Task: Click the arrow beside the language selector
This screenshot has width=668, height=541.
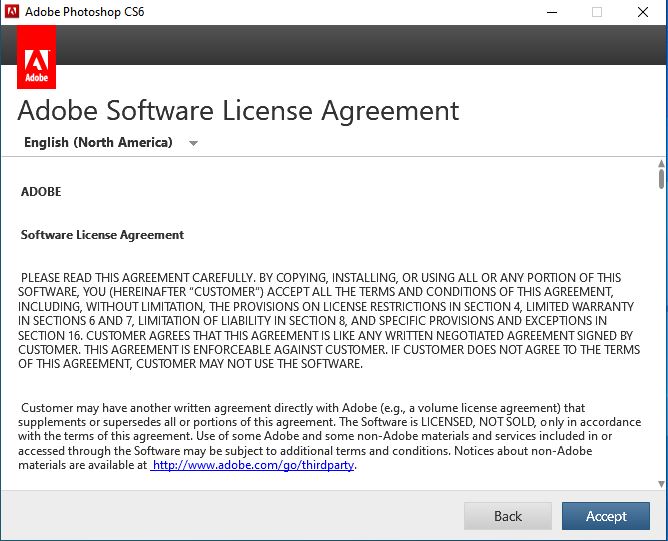Action: pyautogui.click(x=193, y=143)
